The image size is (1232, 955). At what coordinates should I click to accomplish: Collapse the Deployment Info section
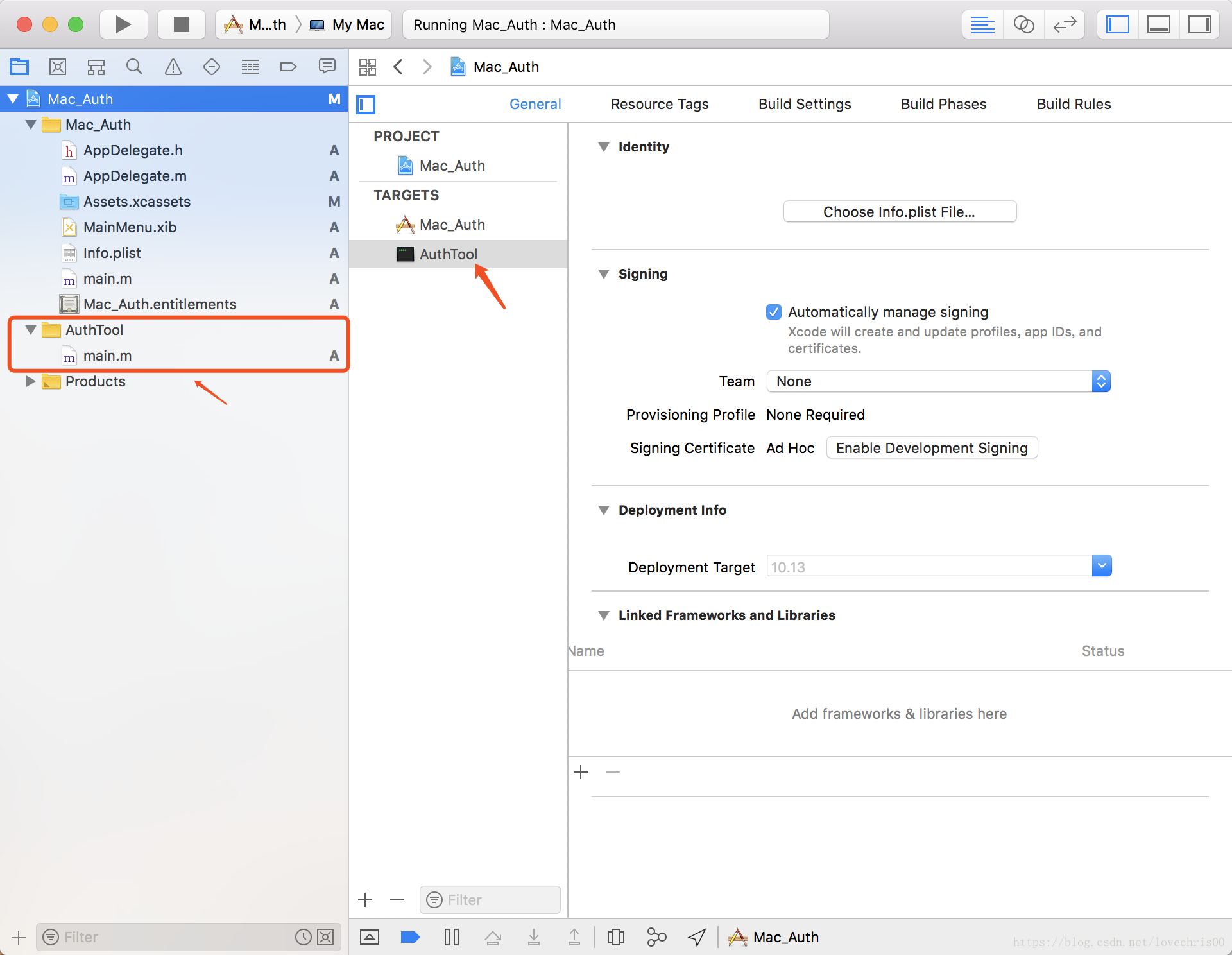[x=604, y=510]
